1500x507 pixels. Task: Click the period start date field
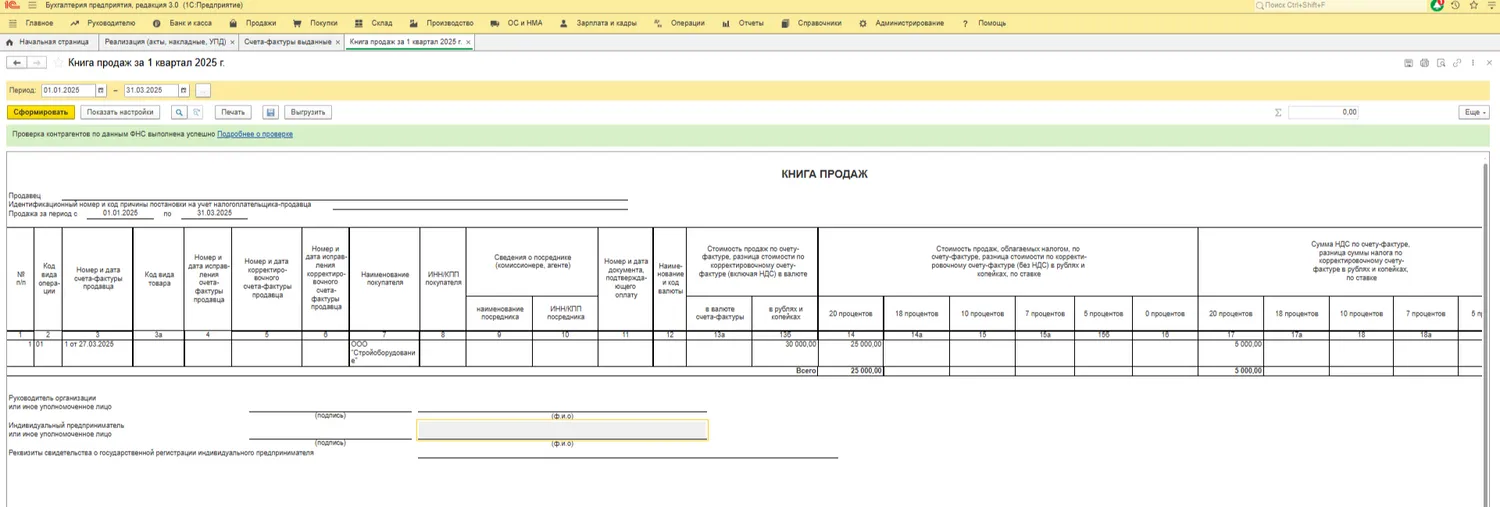[69, 90]
